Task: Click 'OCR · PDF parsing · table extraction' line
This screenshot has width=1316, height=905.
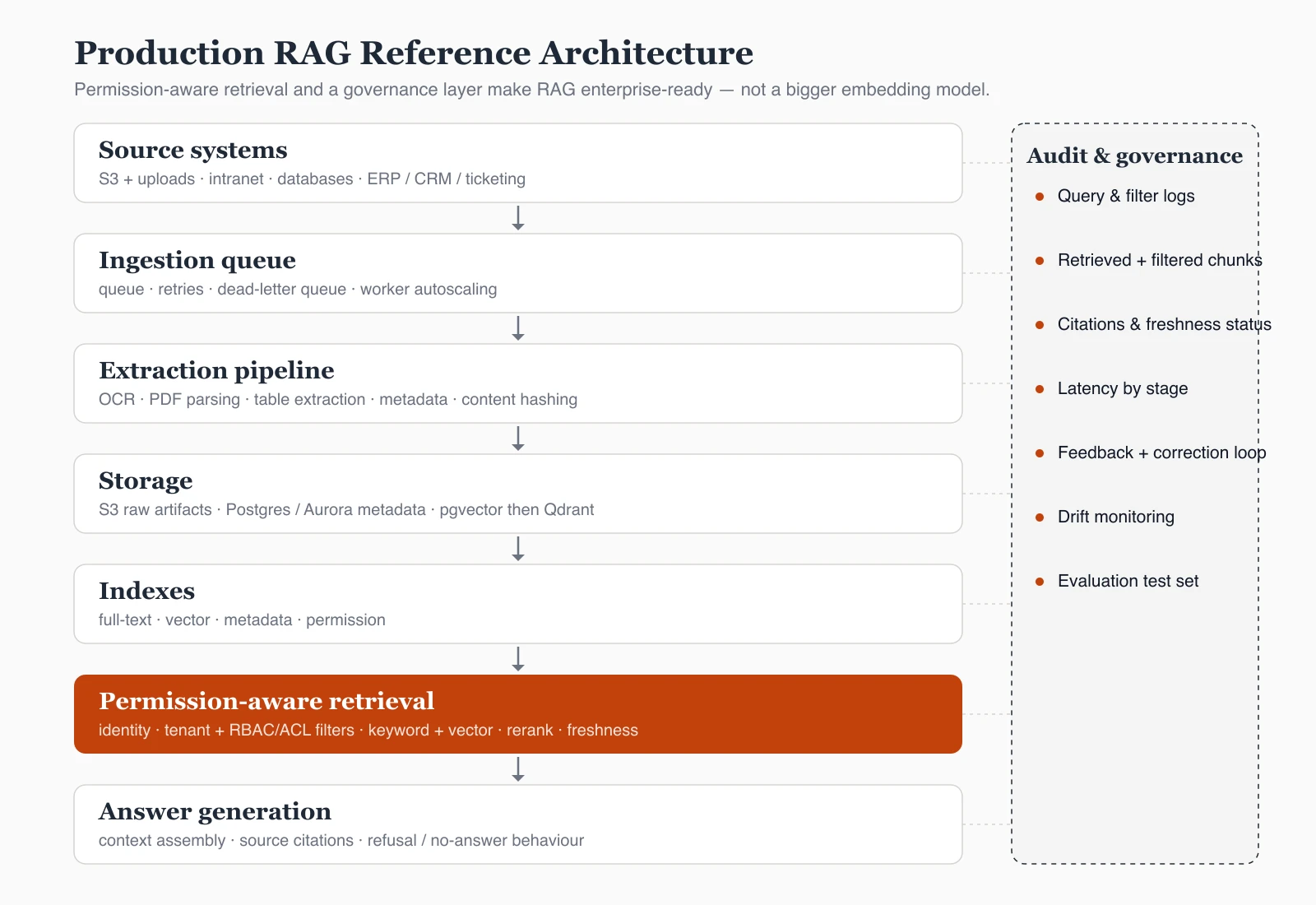Action: 338,400
